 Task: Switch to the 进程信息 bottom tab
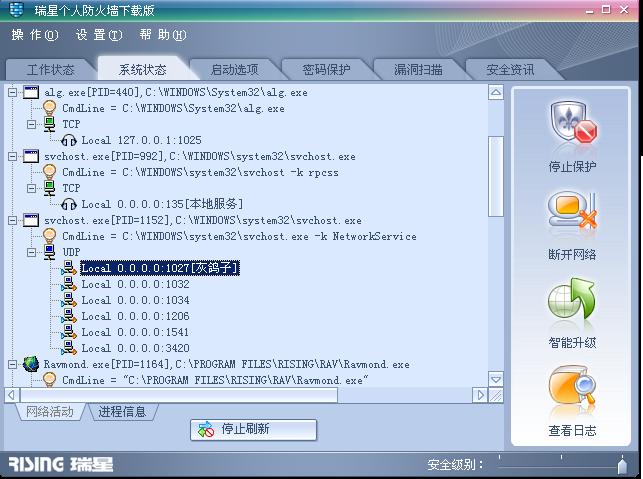[122, 411]
